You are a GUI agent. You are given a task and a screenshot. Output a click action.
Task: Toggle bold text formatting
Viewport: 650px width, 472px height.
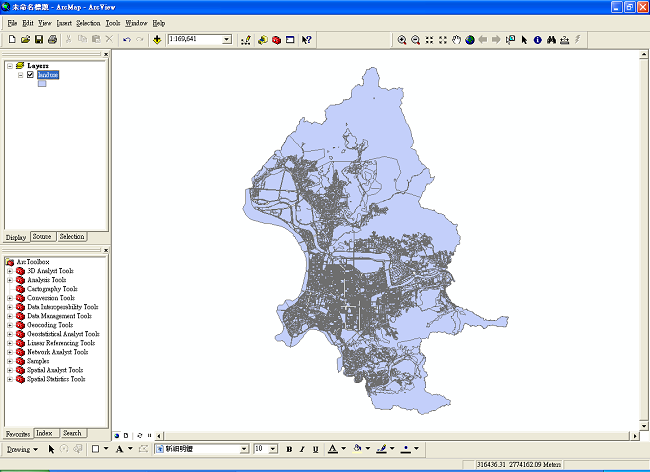click(289, 450)
